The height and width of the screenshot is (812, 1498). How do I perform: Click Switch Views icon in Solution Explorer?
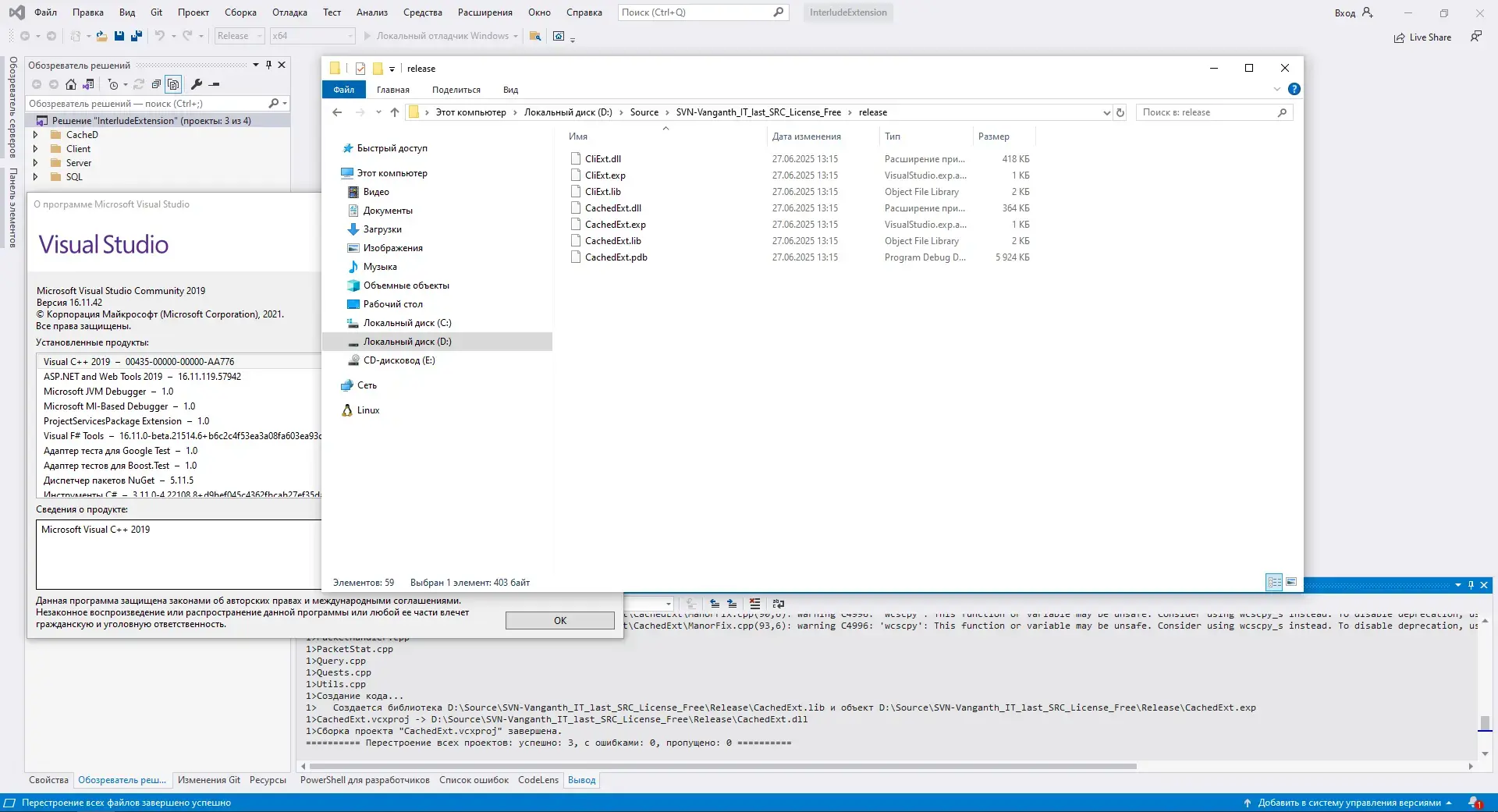tap(88, 84)
